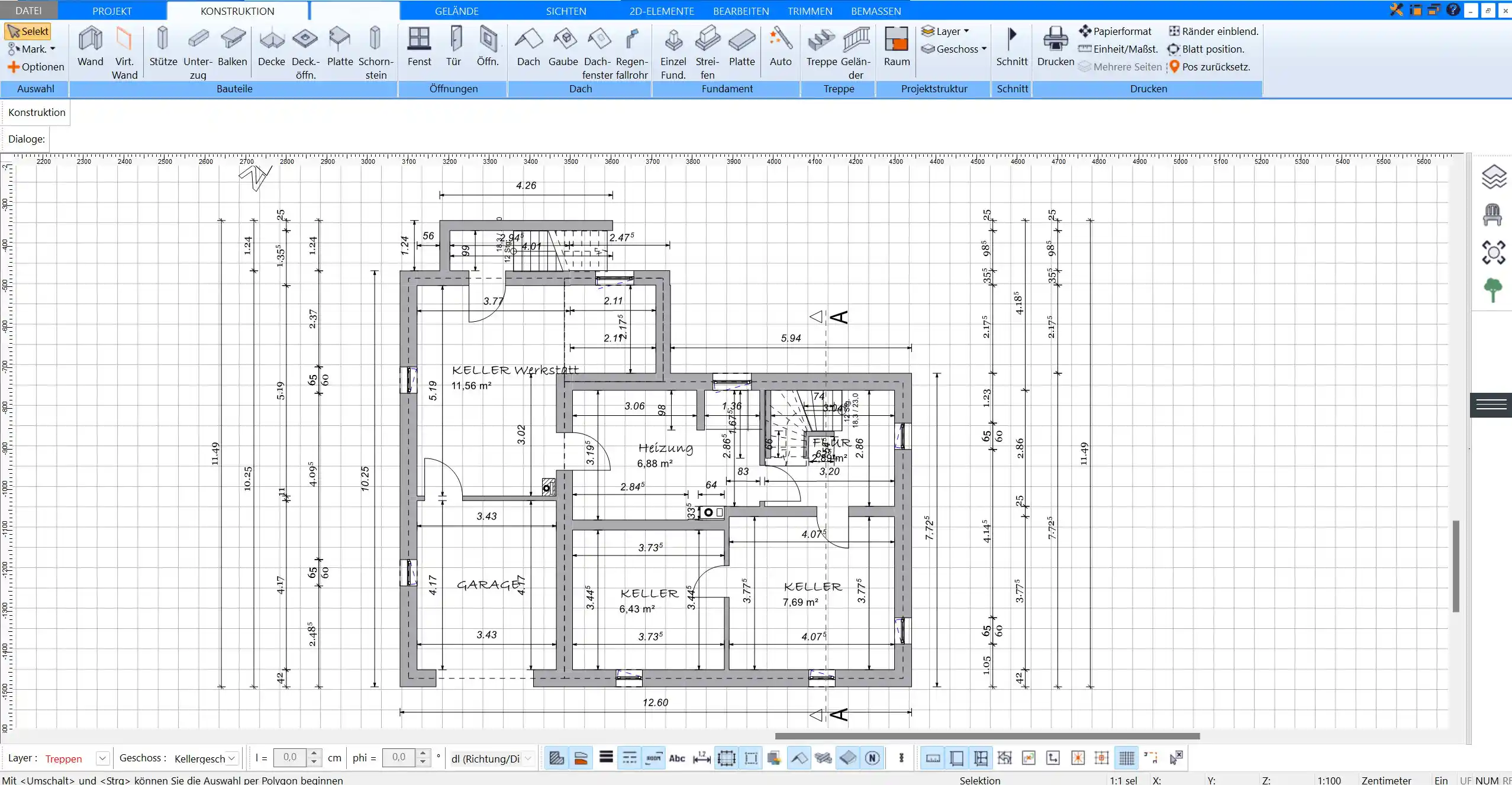1512x785 pixels.
Task: Choose the Geländer railing tool
Action: 856,53
